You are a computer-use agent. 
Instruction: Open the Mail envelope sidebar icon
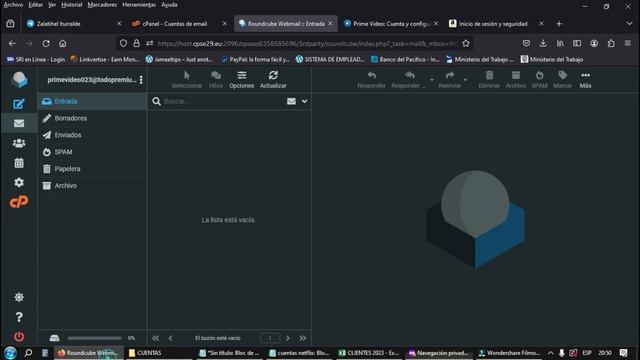[x=19, y=123]
